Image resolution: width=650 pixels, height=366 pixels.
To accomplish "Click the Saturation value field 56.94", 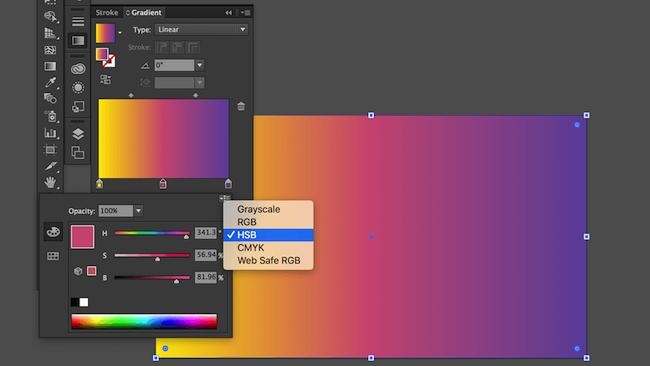I will tap(206, 255).
